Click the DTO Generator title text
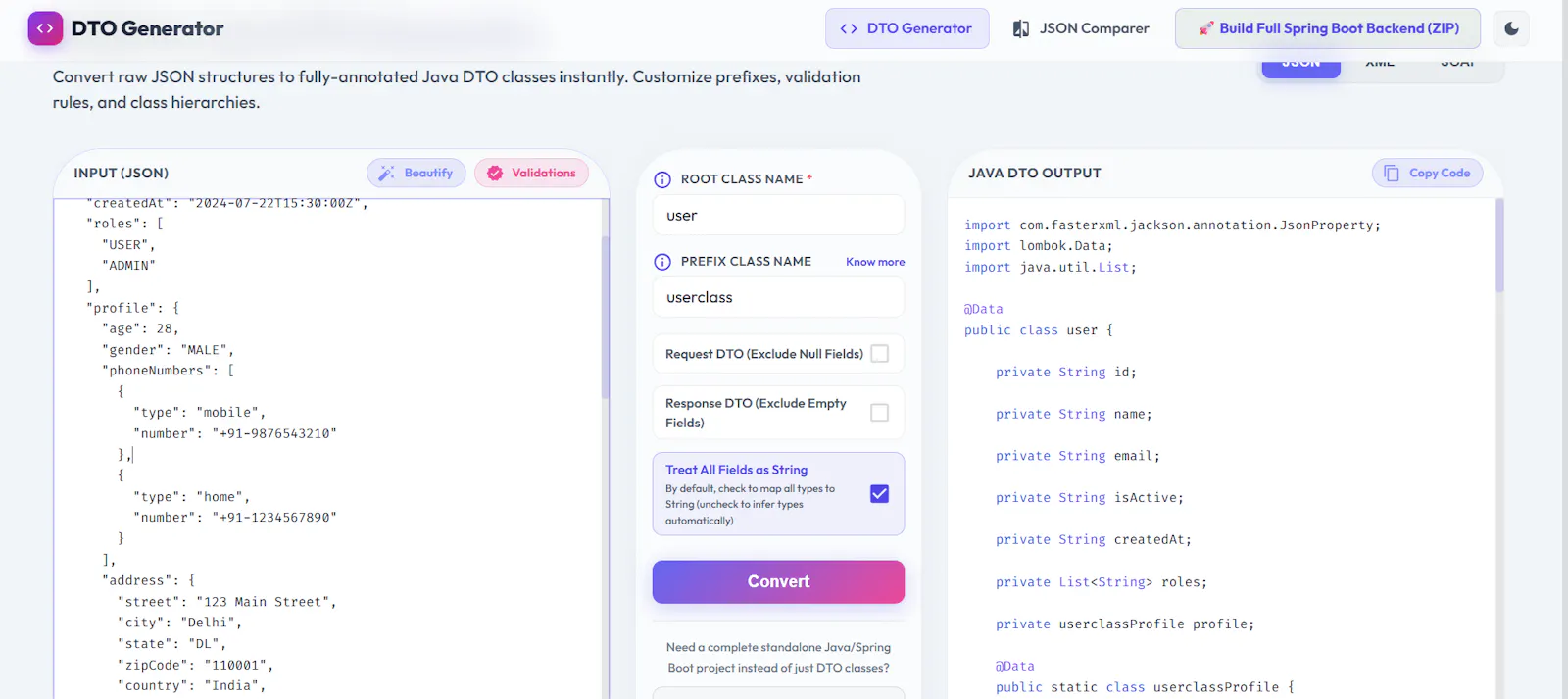Screen dimensions: 1568x699 147,28
